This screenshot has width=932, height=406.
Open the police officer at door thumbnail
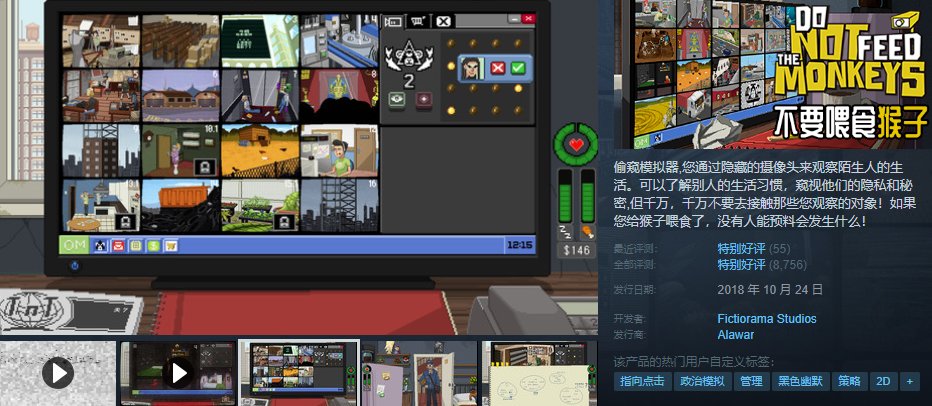click(419, 373)
